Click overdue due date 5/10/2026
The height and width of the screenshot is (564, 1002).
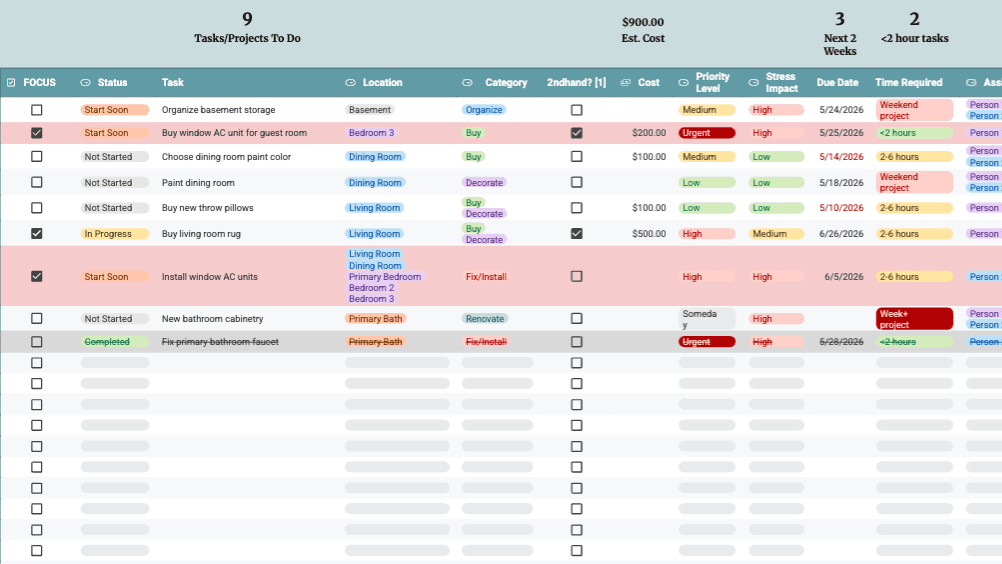point(841,208)
